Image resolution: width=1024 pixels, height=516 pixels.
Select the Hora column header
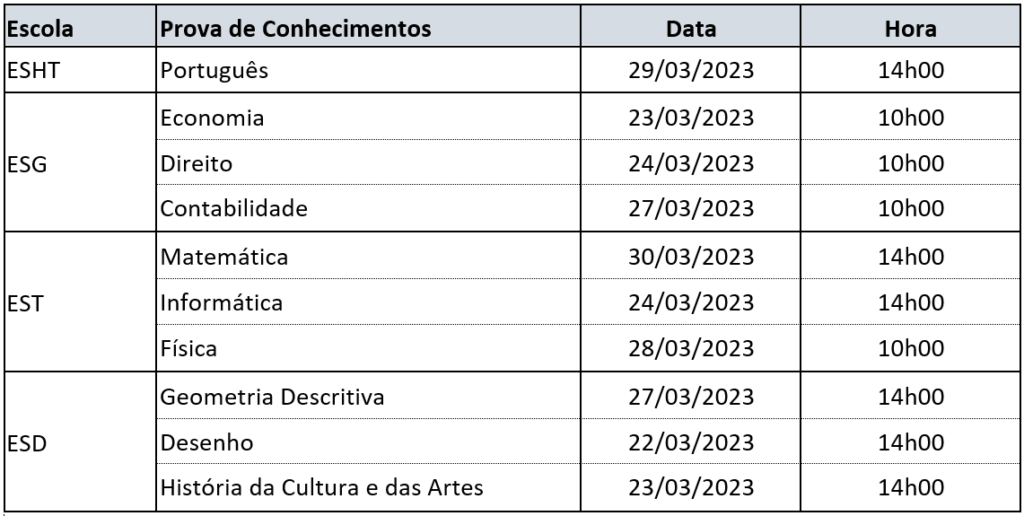click(910, 27)
